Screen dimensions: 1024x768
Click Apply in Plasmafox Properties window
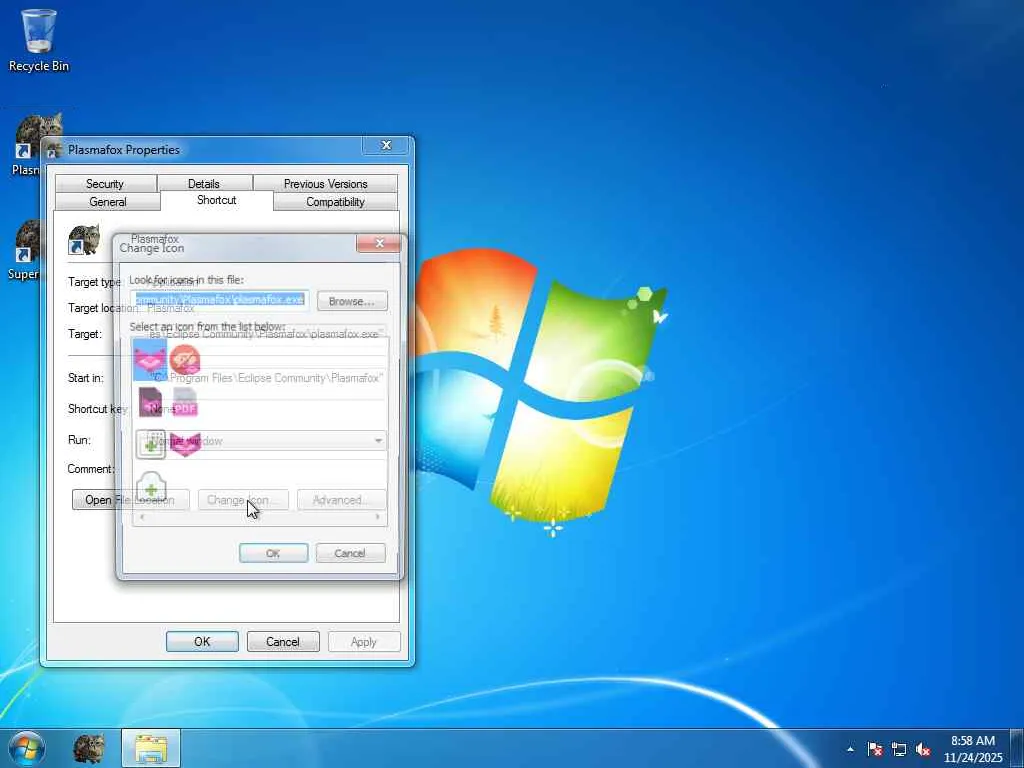pyautogui.click(x=364, y=642)
